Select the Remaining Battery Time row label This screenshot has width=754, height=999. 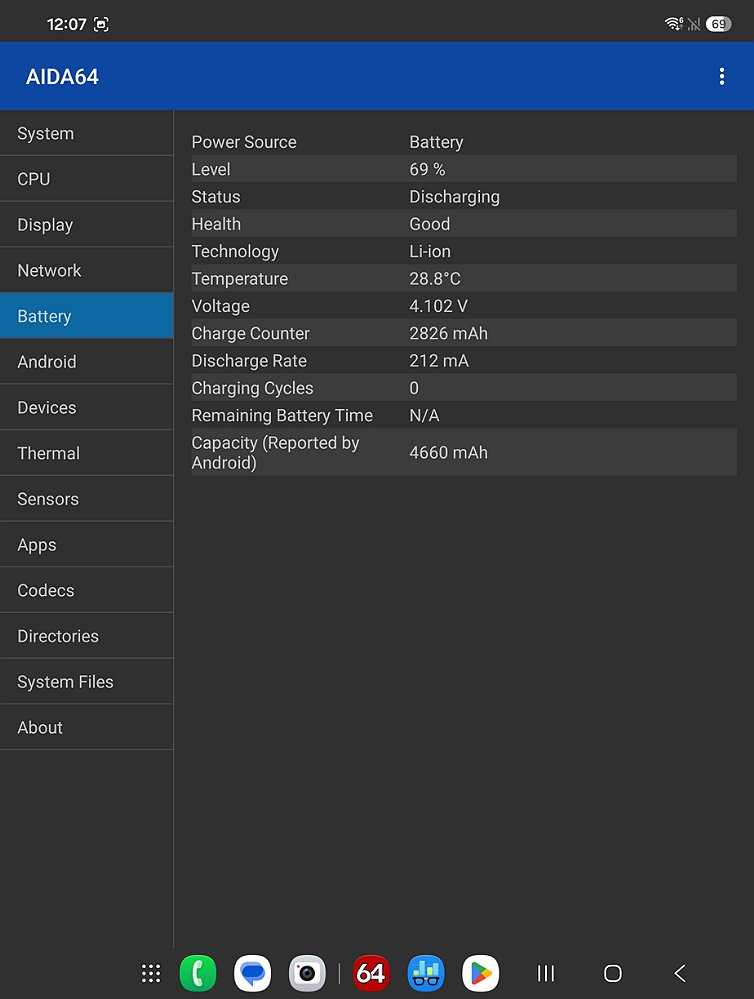pos(282,415)
